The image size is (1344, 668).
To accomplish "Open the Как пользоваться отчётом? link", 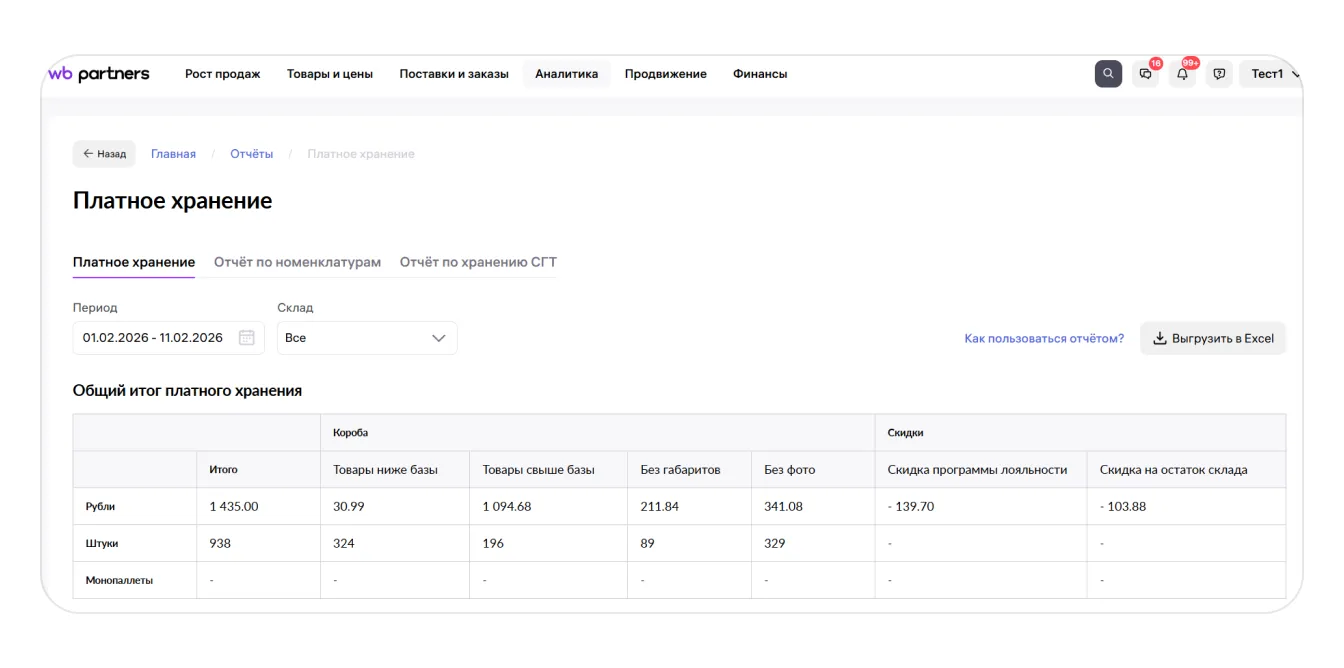I will [1043, 339].
